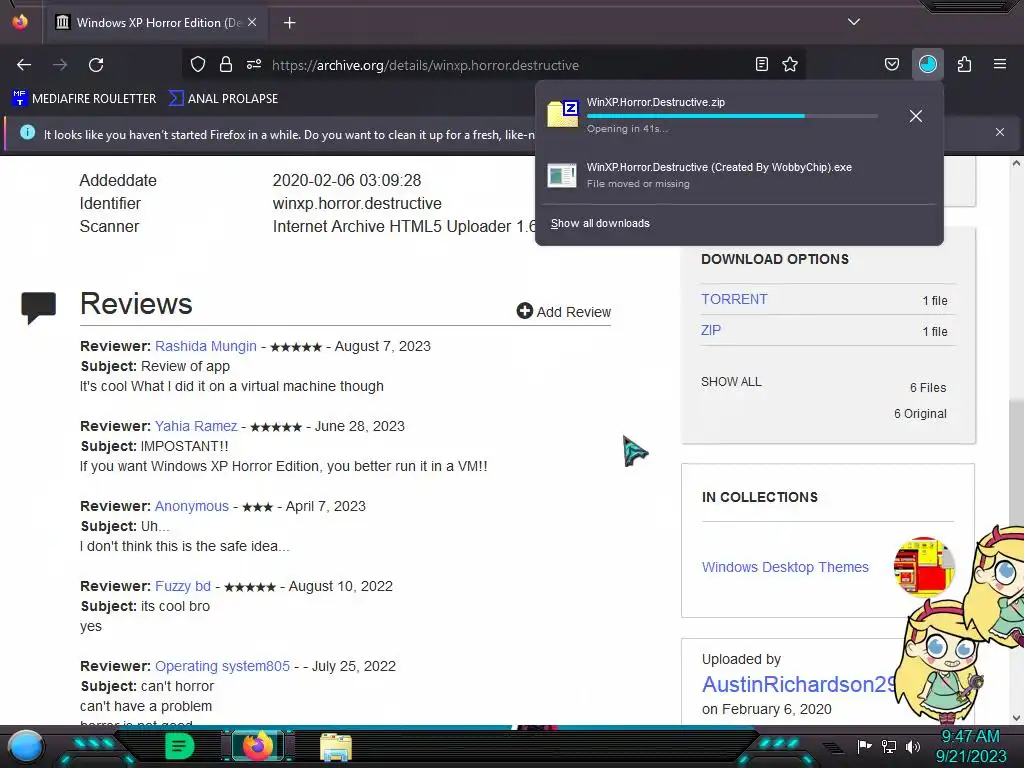The width and height of the screenshot is (1024, 768).
Task: Go back using the browser back arrow
Action: [24, 65]
